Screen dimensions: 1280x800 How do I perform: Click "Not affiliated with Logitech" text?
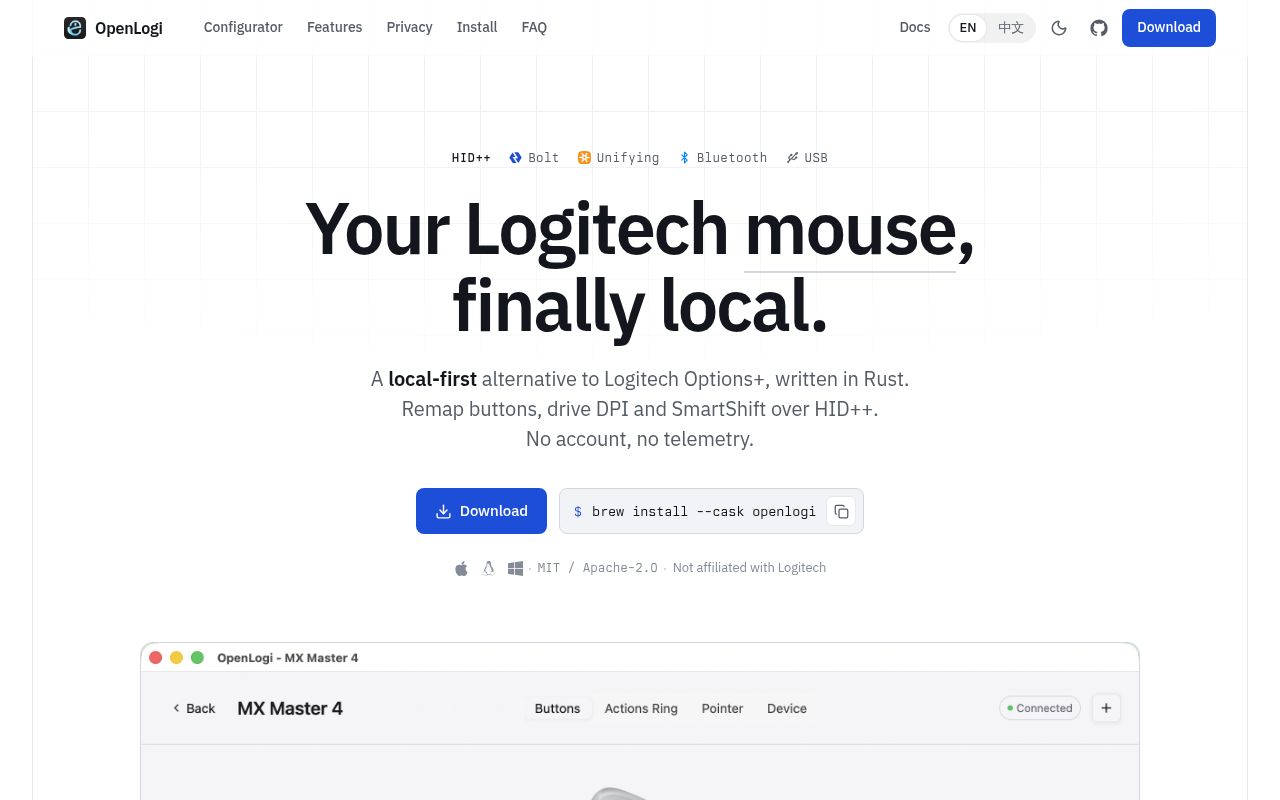[749, 568]
